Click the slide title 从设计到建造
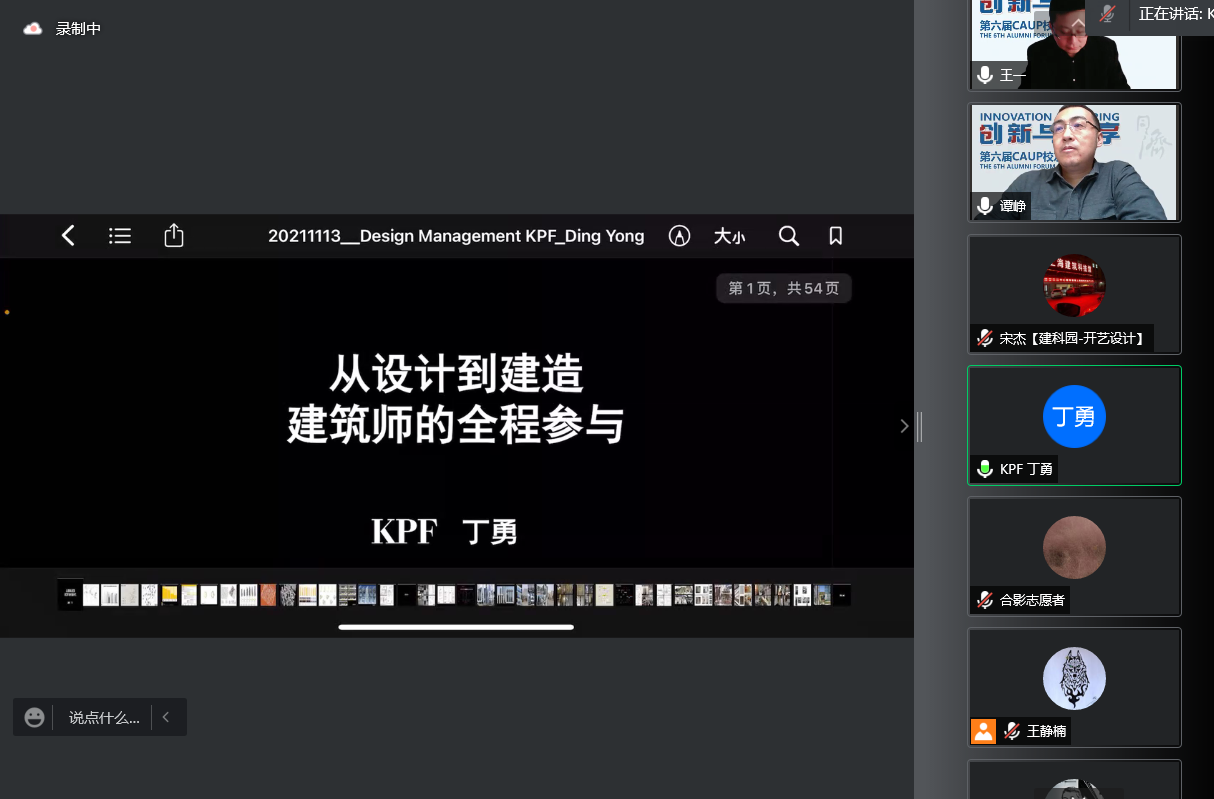This screenshot has width=1214, height=799. [456, 375]
